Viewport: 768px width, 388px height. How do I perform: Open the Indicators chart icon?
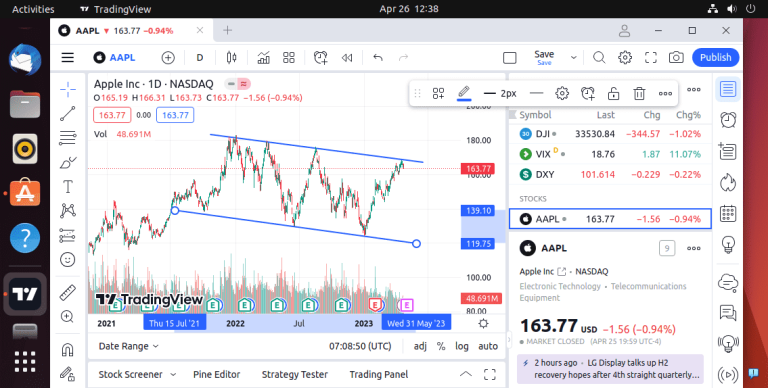point(264,58)
